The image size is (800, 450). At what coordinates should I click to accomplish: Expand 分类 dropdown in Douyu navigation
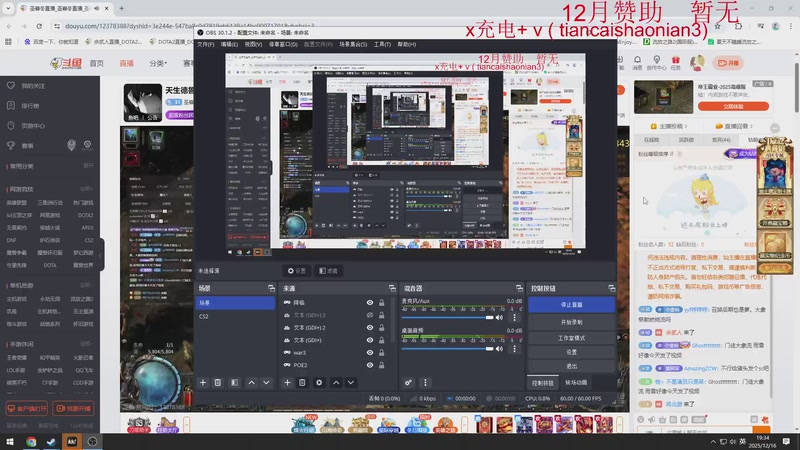(x=159, y=63)
